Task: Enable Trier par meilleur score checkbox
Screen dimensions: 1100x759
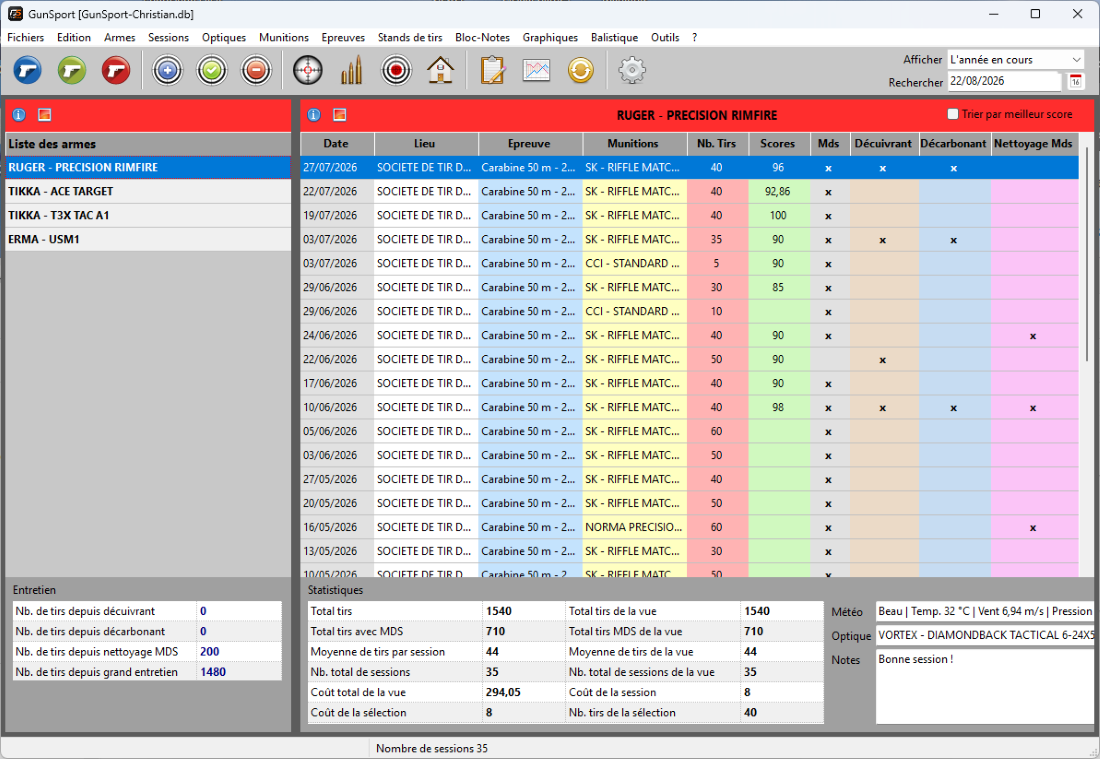Action: (953, 114)
